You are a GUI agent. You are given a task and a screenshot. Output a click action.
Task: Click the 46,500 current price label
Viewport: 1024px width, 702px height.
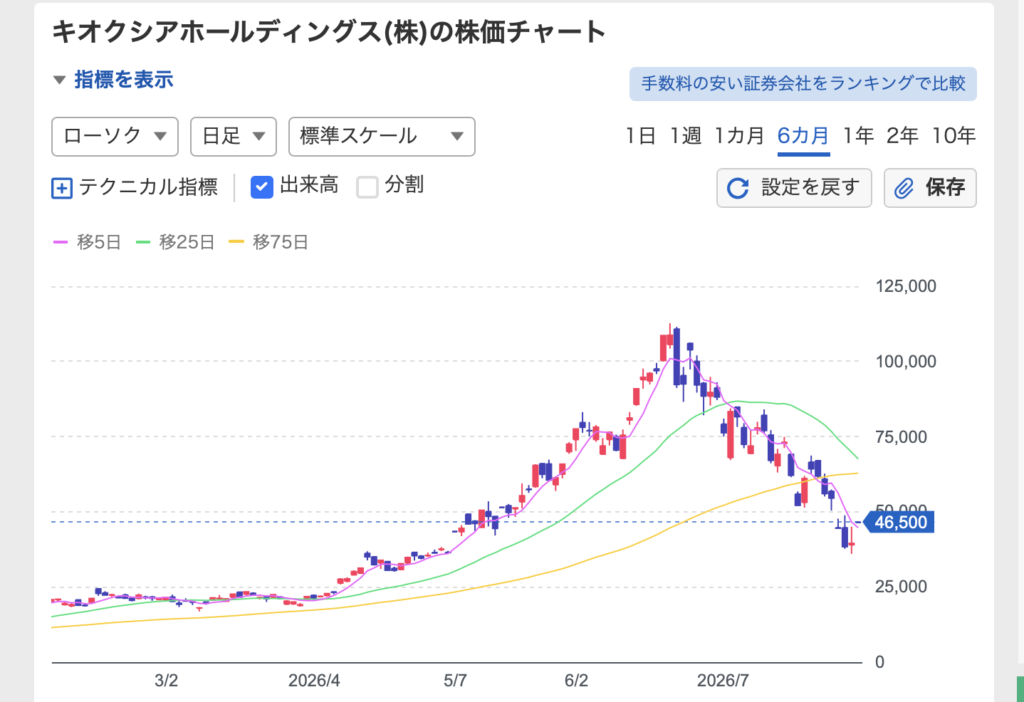pyautogui.click(x=899, y=522)
